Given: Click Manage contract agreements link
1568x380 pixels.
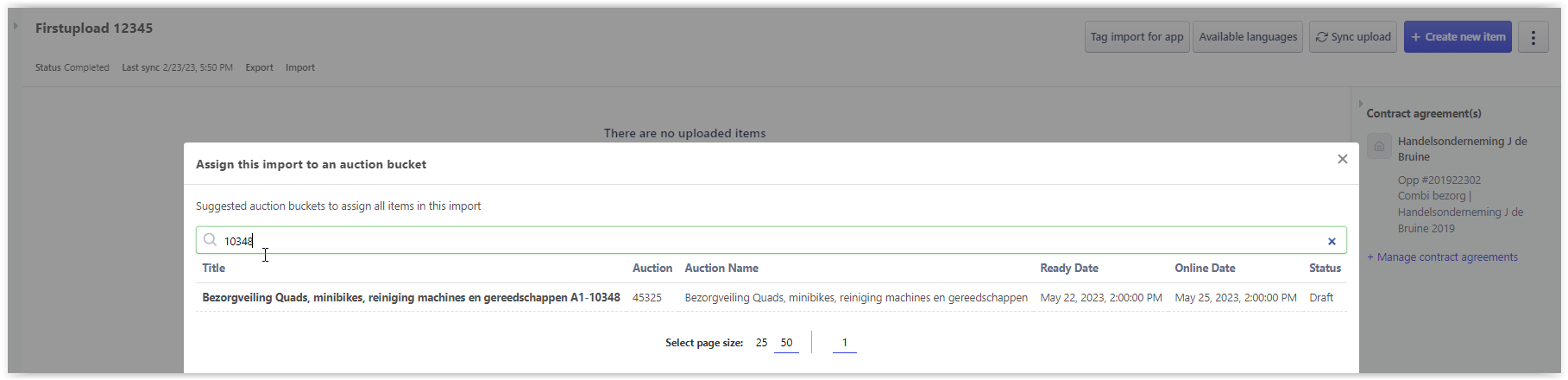Looking at the screenshot, I should [1446, 257].
